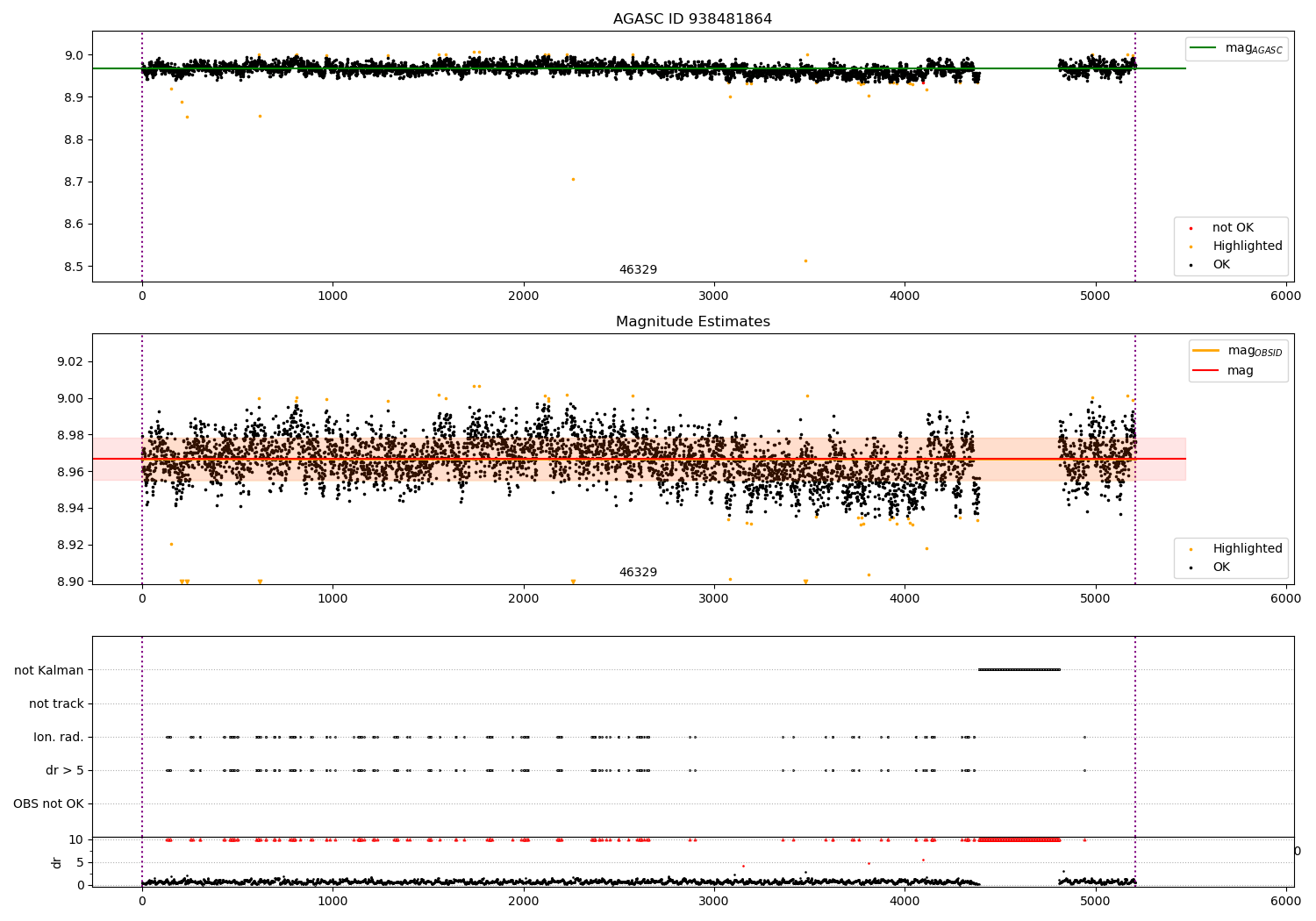Click the '8.7' y-tick of the top plot

(x=75, y=182)
